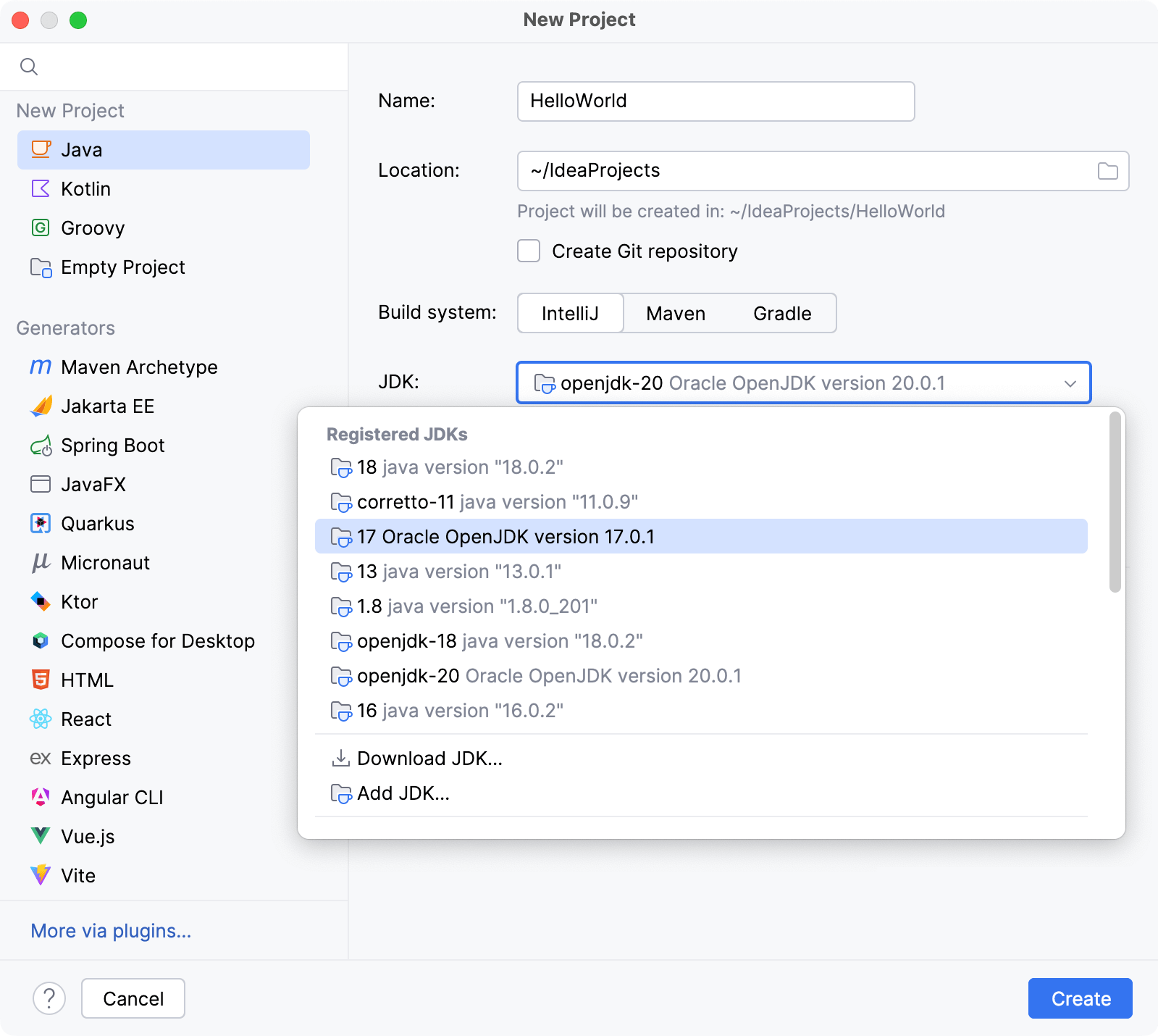Select the Angular CLI icon
Image resolution: width=1158 pixels, height=1036 pixels.
(x=41, y=798)
